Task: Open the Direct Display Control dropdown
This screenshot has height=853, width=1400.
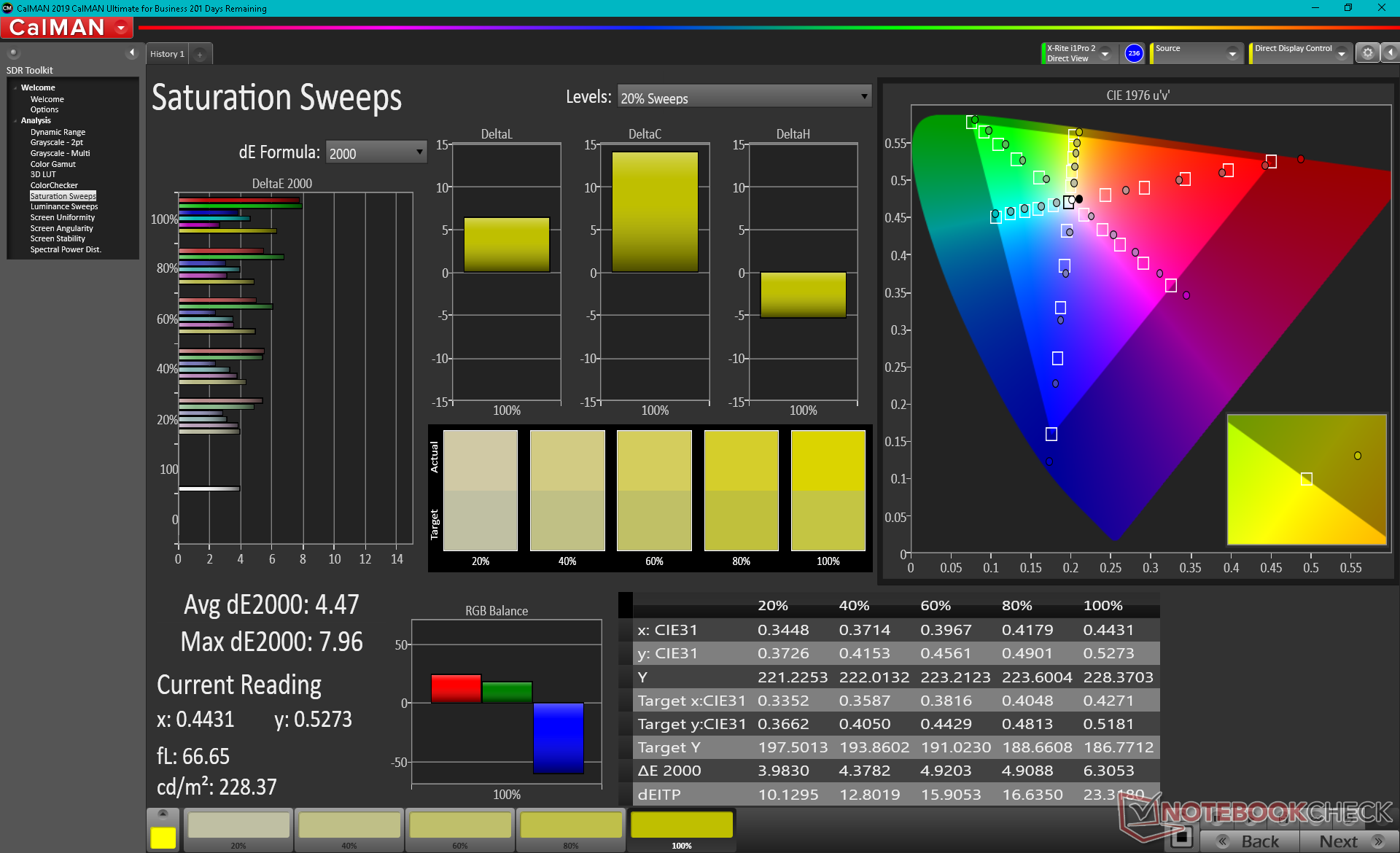Action: 1341,53
